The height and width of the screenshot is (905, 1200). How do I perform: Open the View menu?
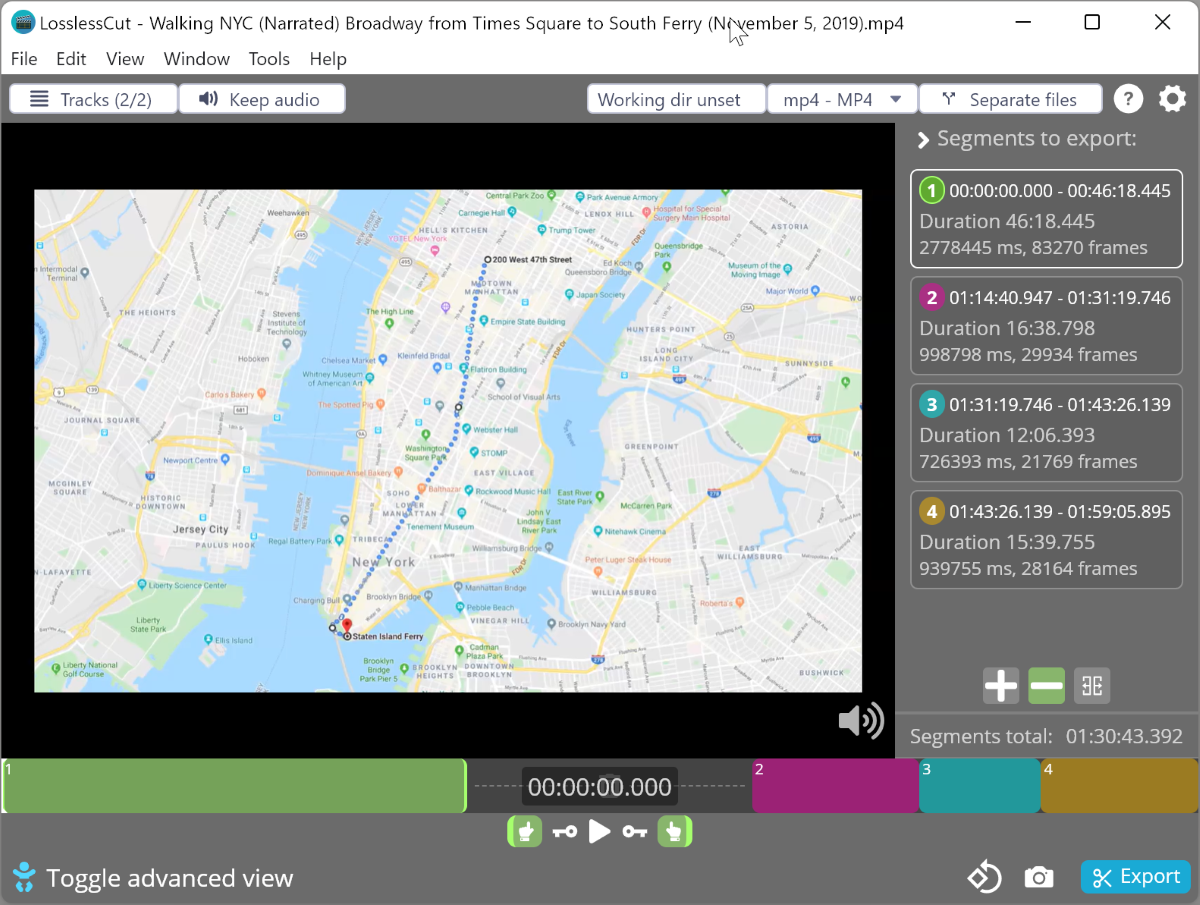(125, 59)
